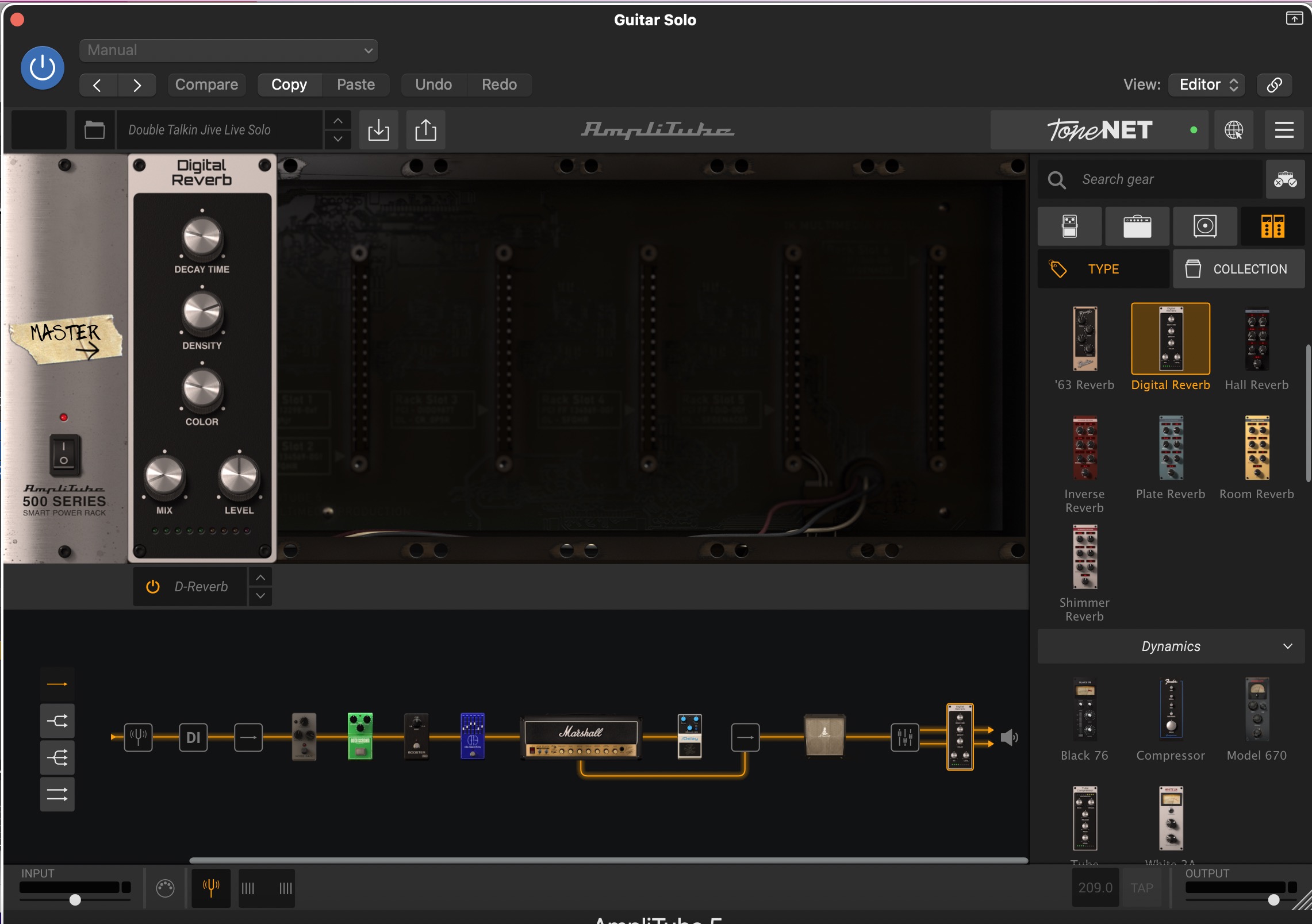The image size is (1312, 924).
Task: Click the Search gear field
Action: click(1150, 180)
